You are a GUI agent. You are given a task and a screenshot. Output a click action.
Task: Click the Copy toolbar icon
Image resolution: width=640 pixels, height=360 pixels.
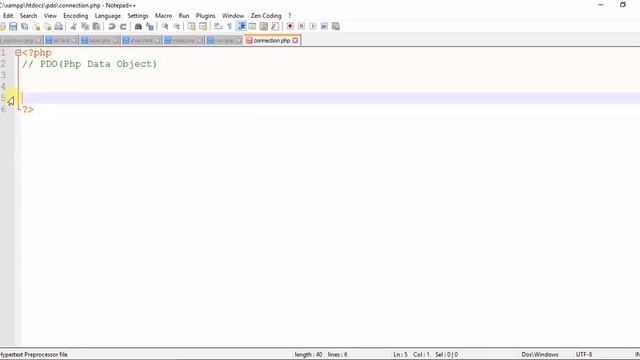pyautogui.click(x=85, y=27)
